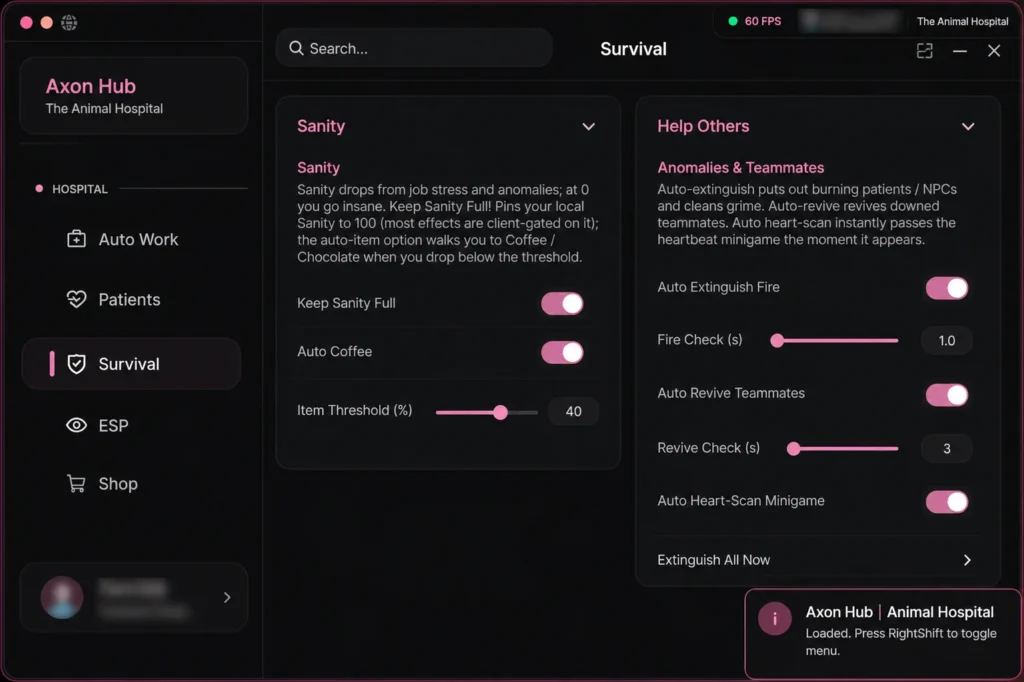Click the magnifier icon in search bar

click(x=296, y=48)
